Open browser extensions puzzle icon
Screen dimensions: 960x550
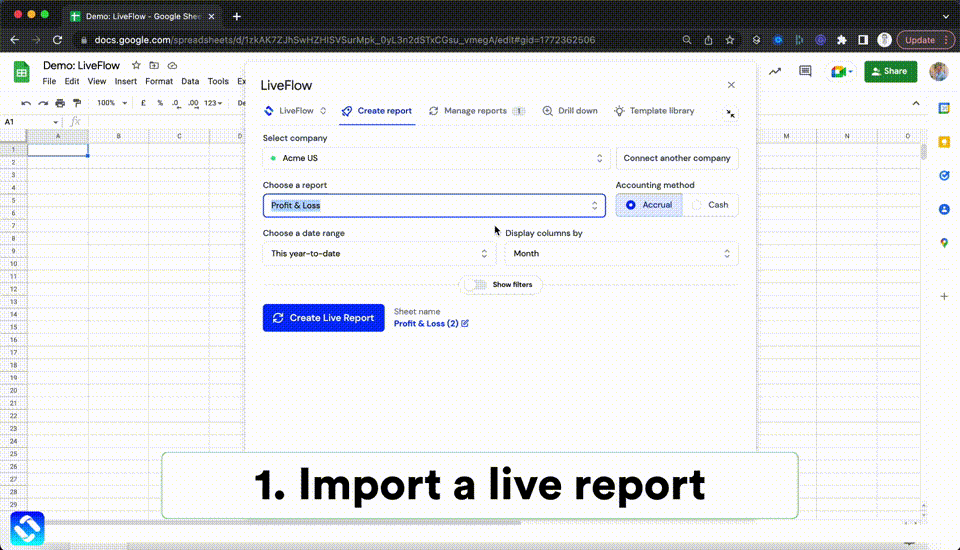point(841,40)
